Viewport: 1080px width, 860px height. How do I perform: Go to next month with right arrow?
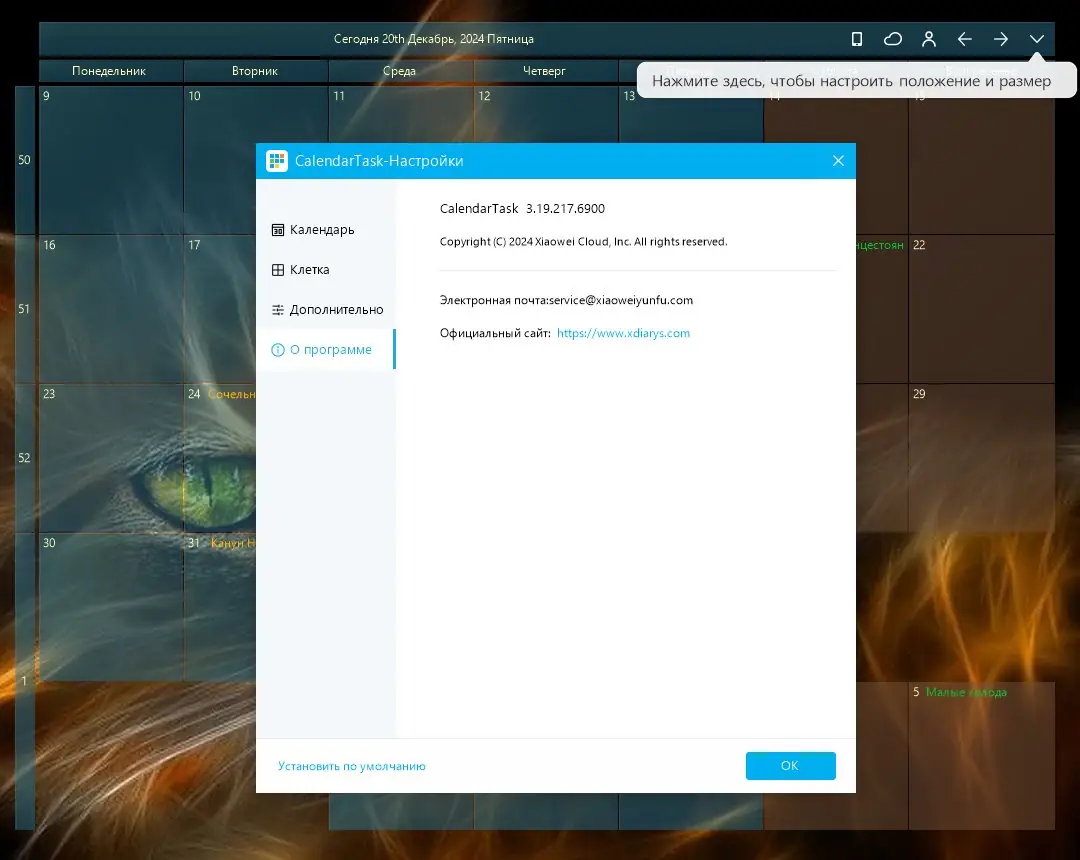[x=1000, y=39]
